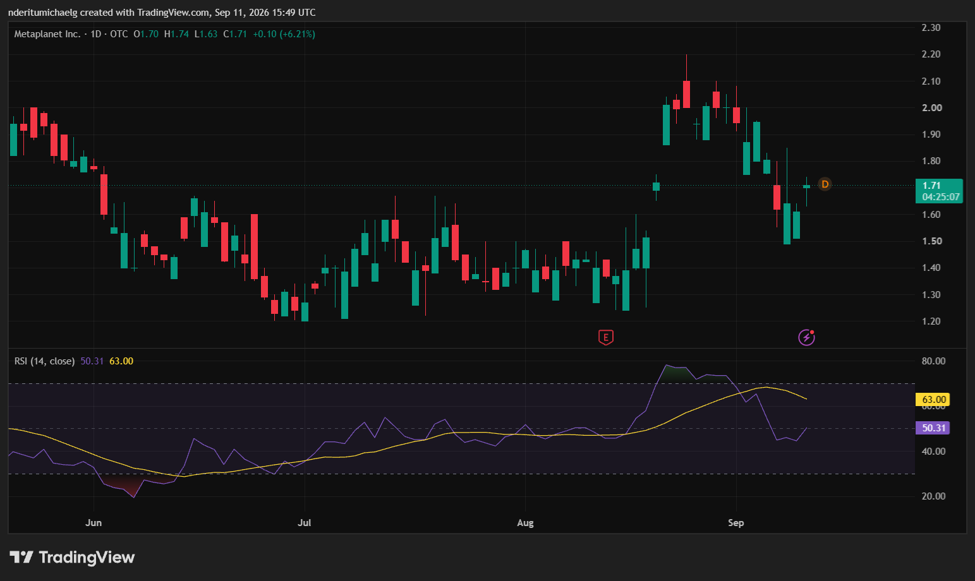
Task: Click the 1.20 price scale label
Action: [931, 322]
